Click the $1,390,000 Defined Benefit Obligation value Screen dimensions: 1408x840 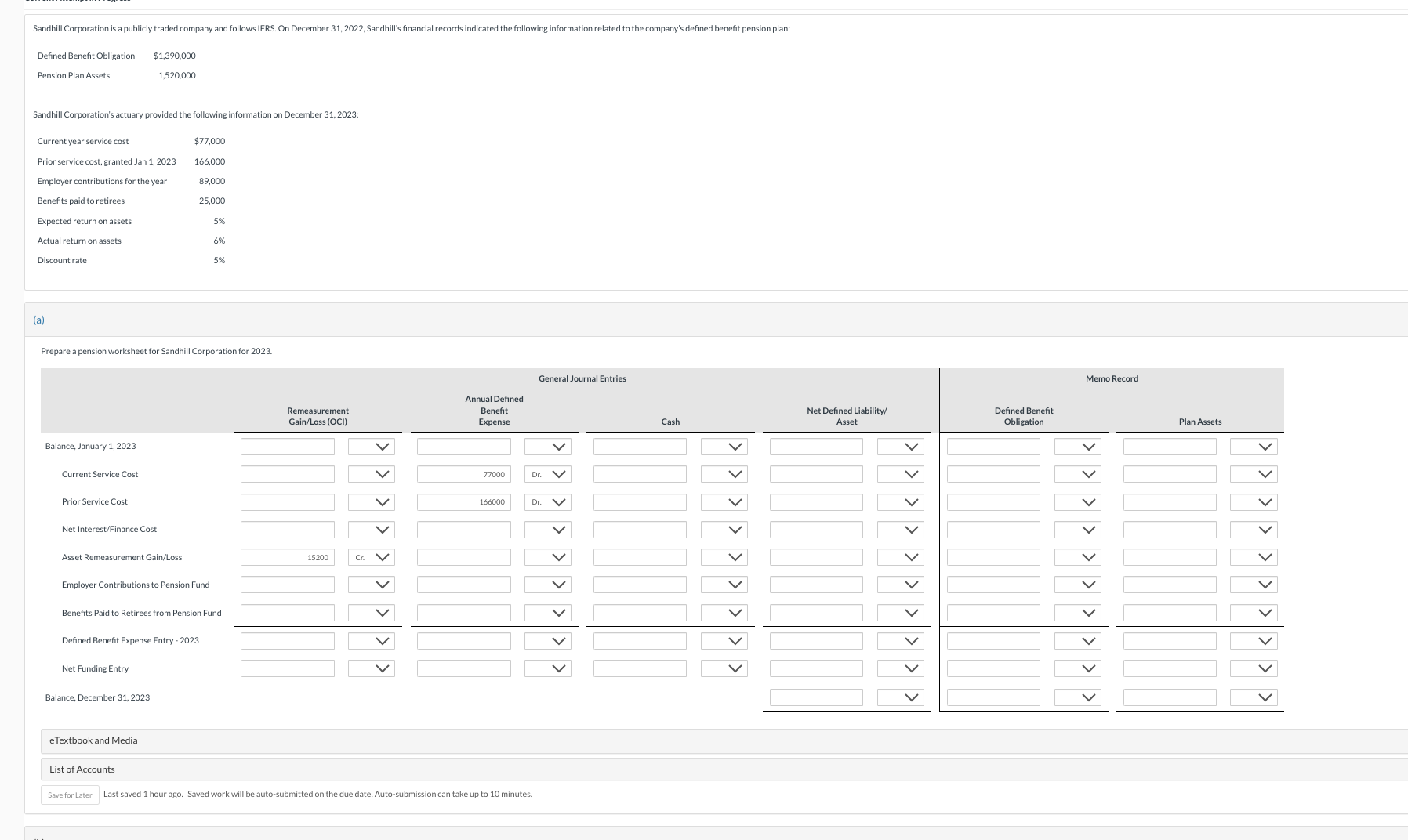point(175,56)
